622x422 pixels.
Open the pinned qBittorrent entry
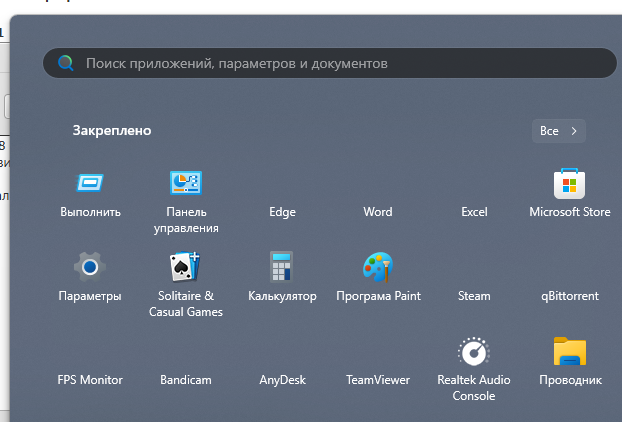tap(570, 296)
